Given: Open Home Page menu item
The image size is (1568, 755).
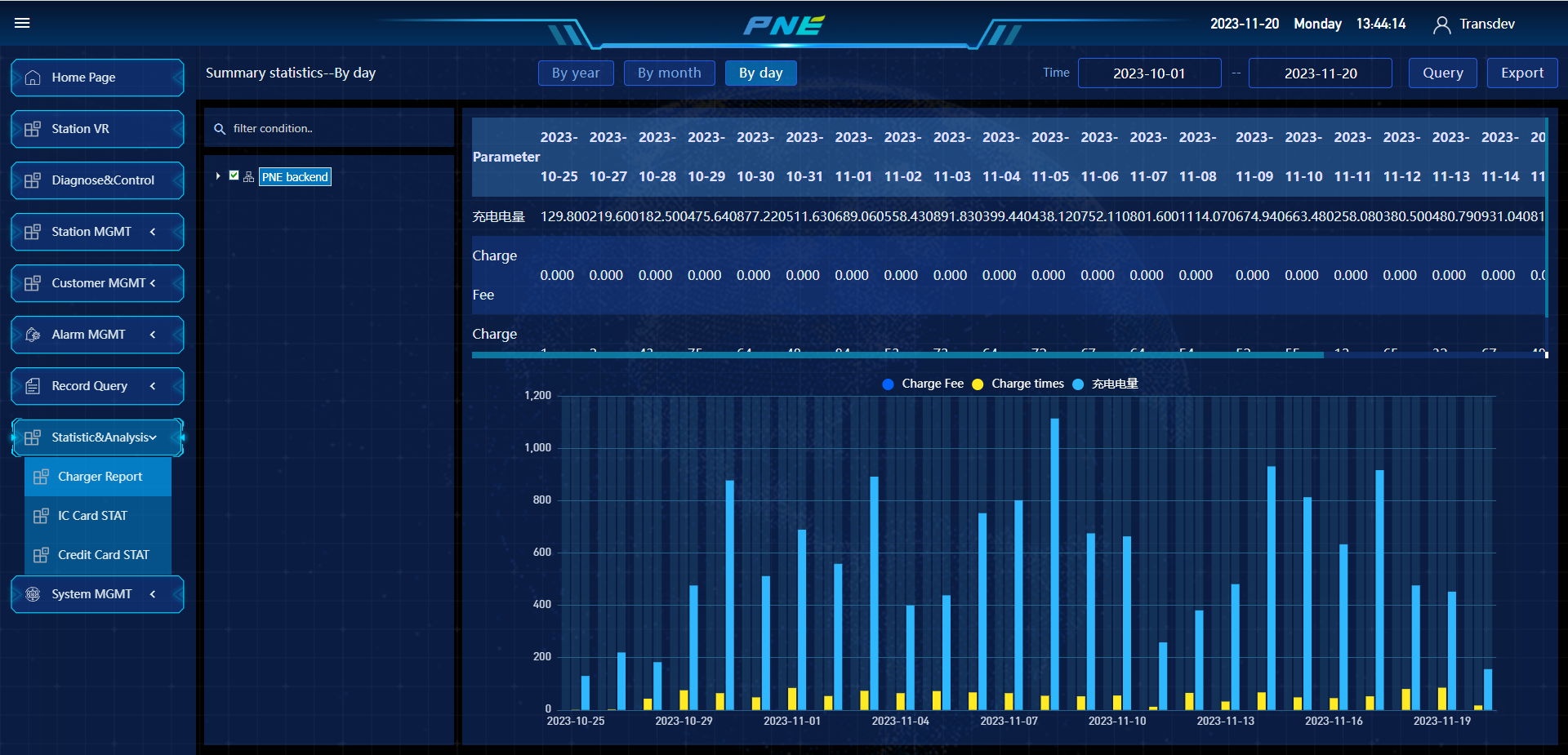Looking at the screenshot, I should [x=97, y=78].
